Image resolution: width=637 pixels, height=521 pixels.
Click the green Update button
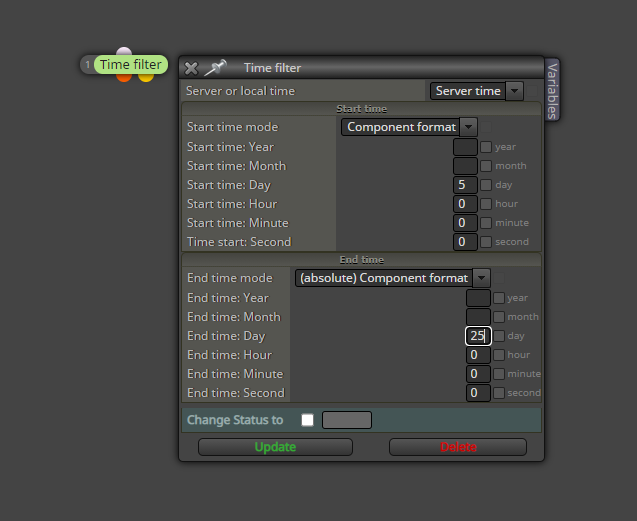click(275, 447)
